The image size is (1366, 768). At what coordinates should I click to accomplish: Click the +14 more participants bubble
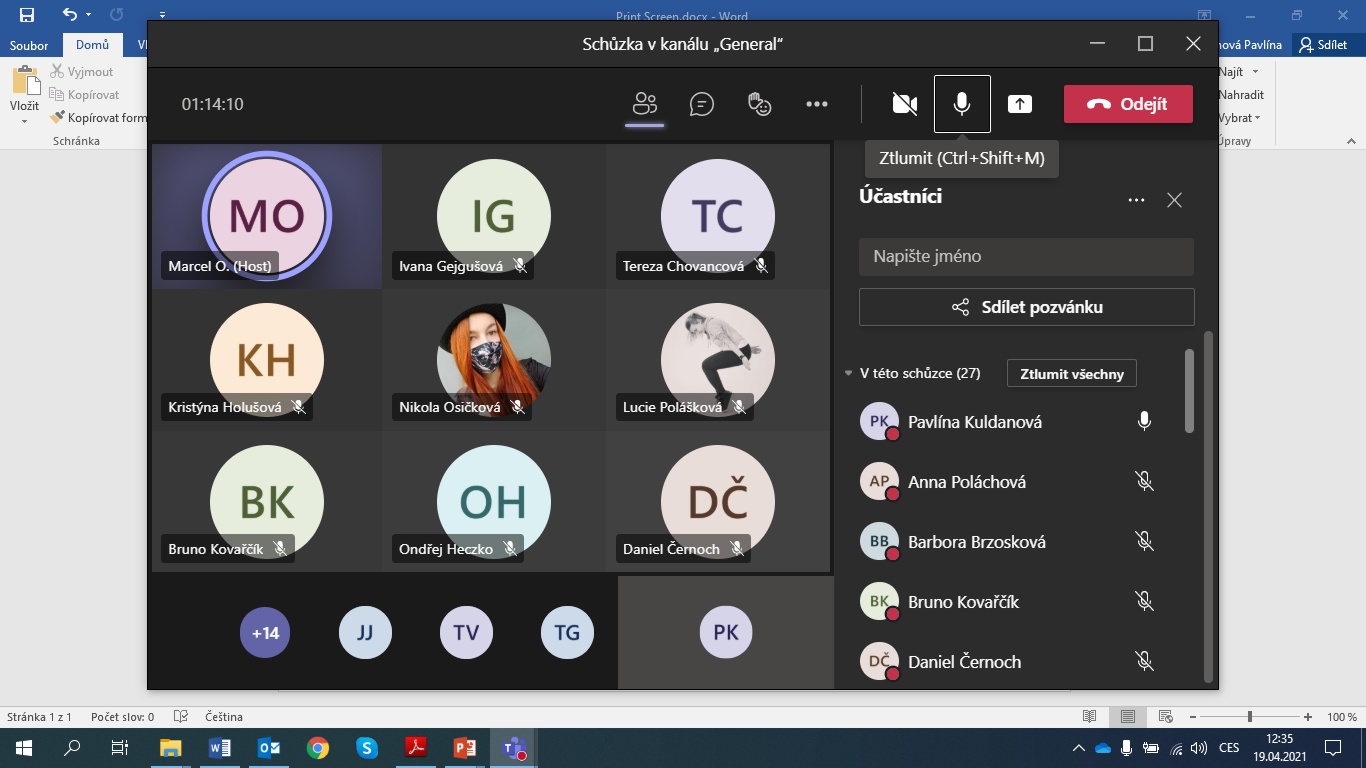(265, 633)
